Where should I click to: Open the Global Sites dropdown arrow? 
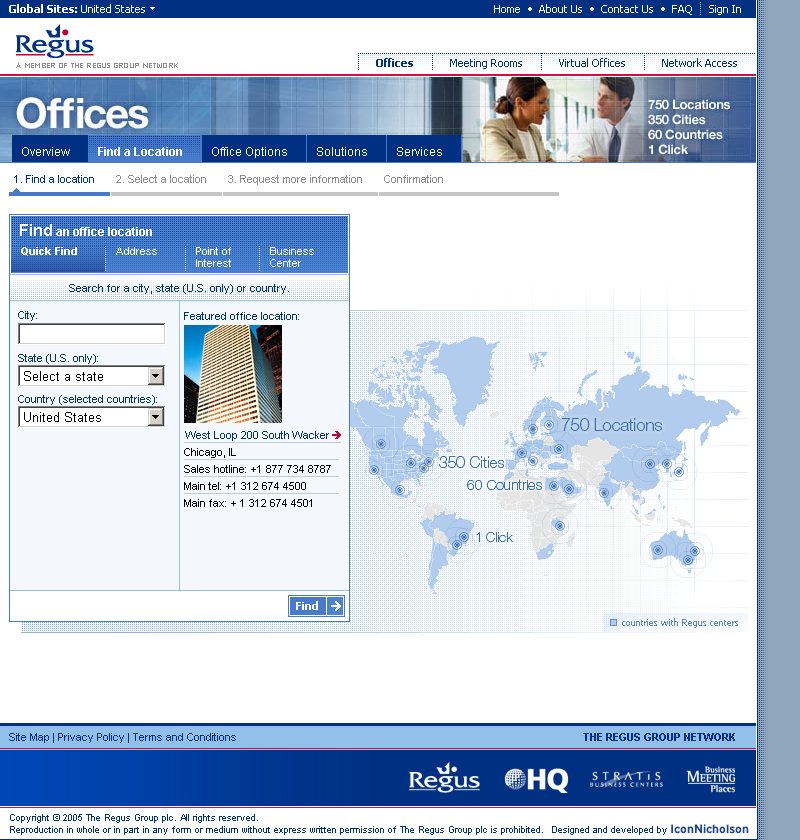(153, 9)
